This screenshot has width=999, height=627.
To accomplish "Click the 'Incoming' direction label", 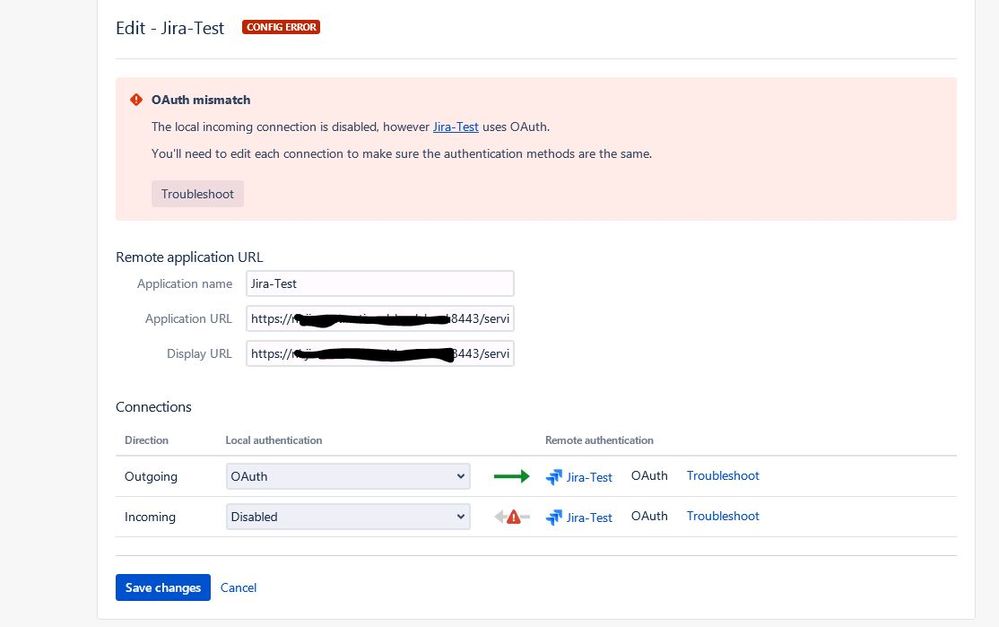I will pos(150,517).
